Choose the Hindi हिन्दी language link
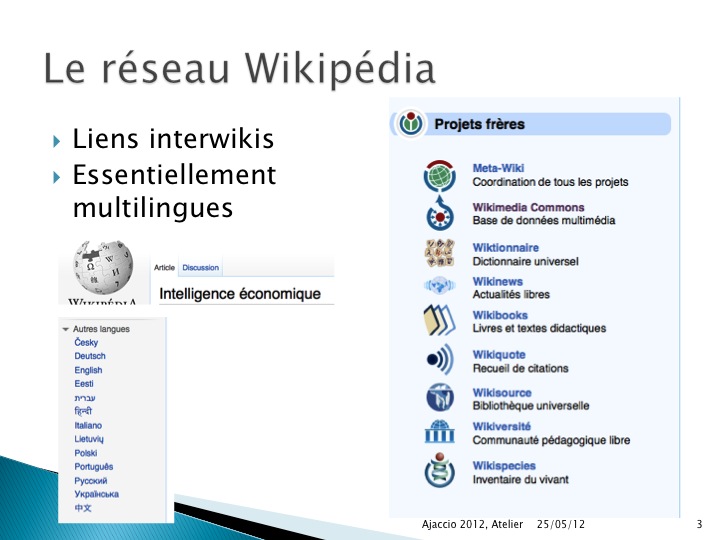 [83, 411]
